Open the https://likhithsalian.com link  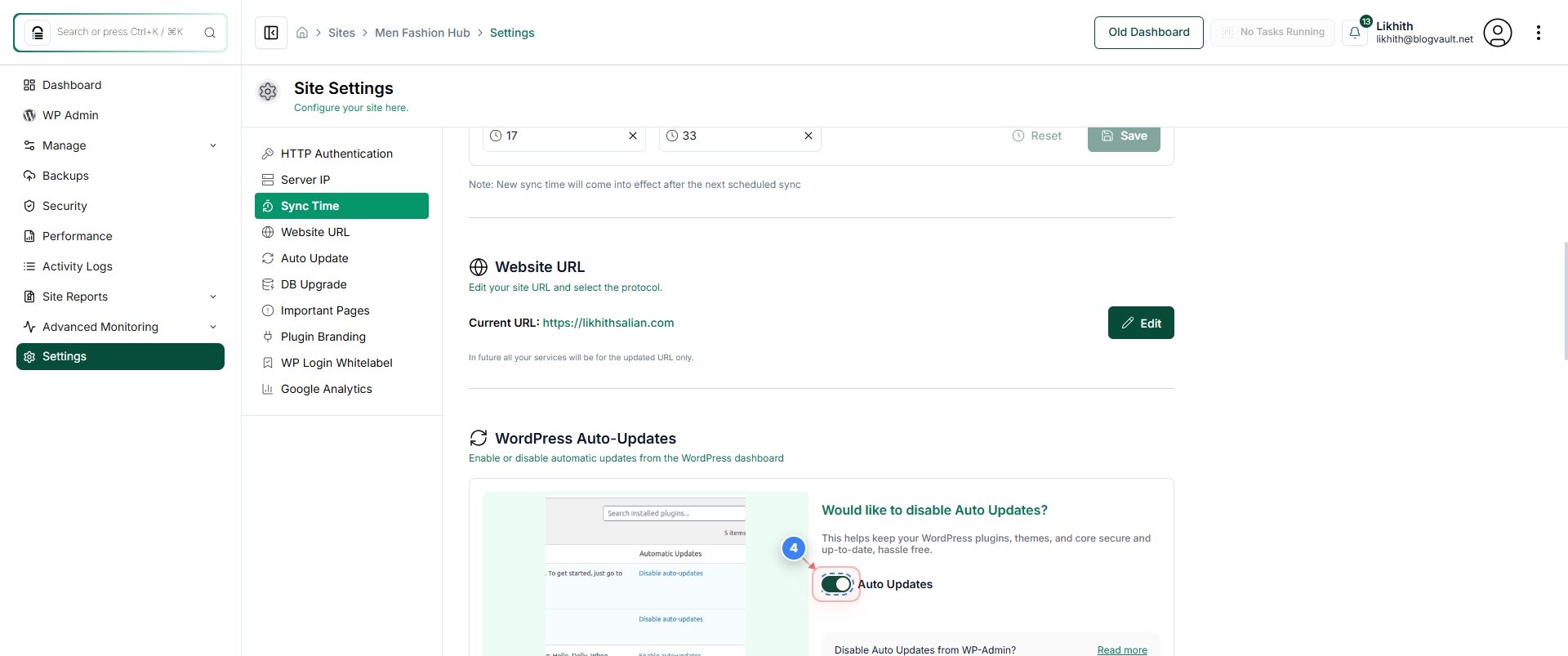[x=608, y=323]
